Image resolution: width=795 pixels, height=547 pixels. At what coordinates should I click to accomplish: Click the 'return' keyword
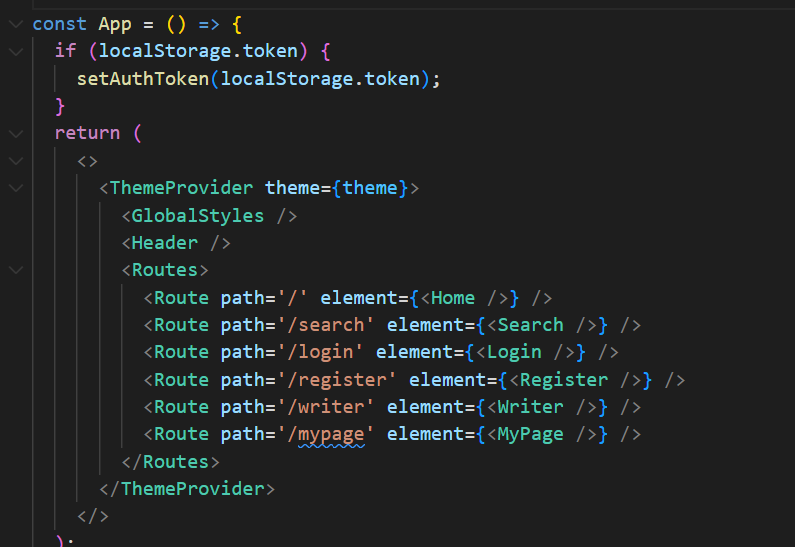coord(87,133)
